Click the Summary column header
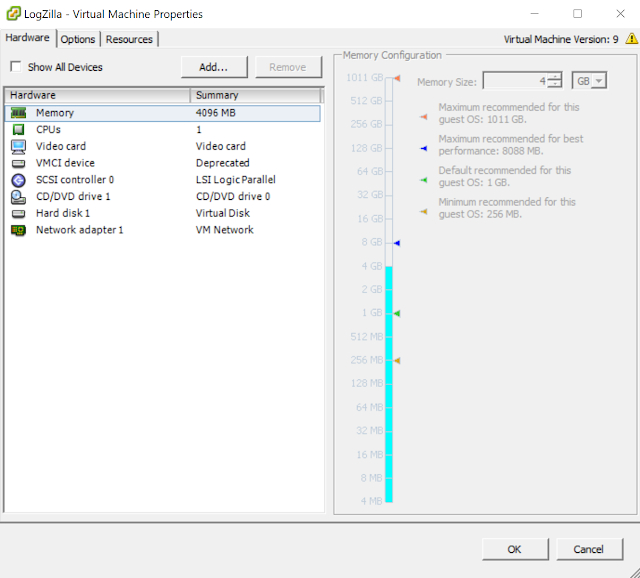640x578 pixels. 256,96
